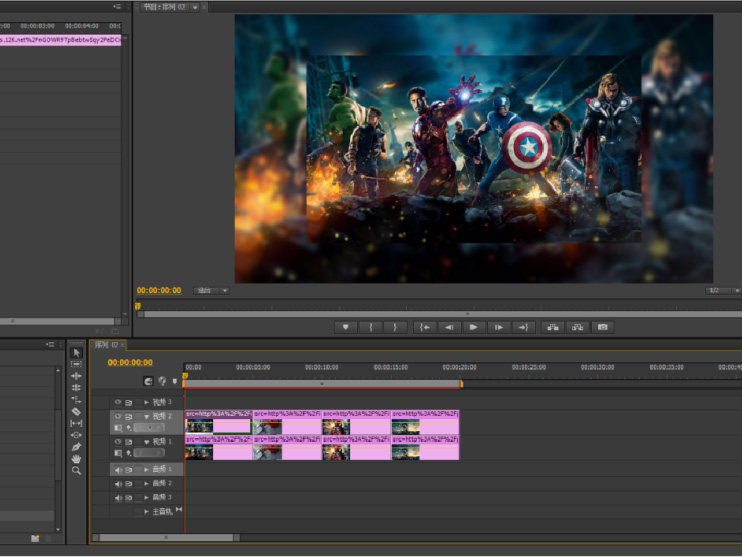The height and width of the screenshot is (557, 742).
Task: Click the Mark In button
Action: (x=371, y=327)
